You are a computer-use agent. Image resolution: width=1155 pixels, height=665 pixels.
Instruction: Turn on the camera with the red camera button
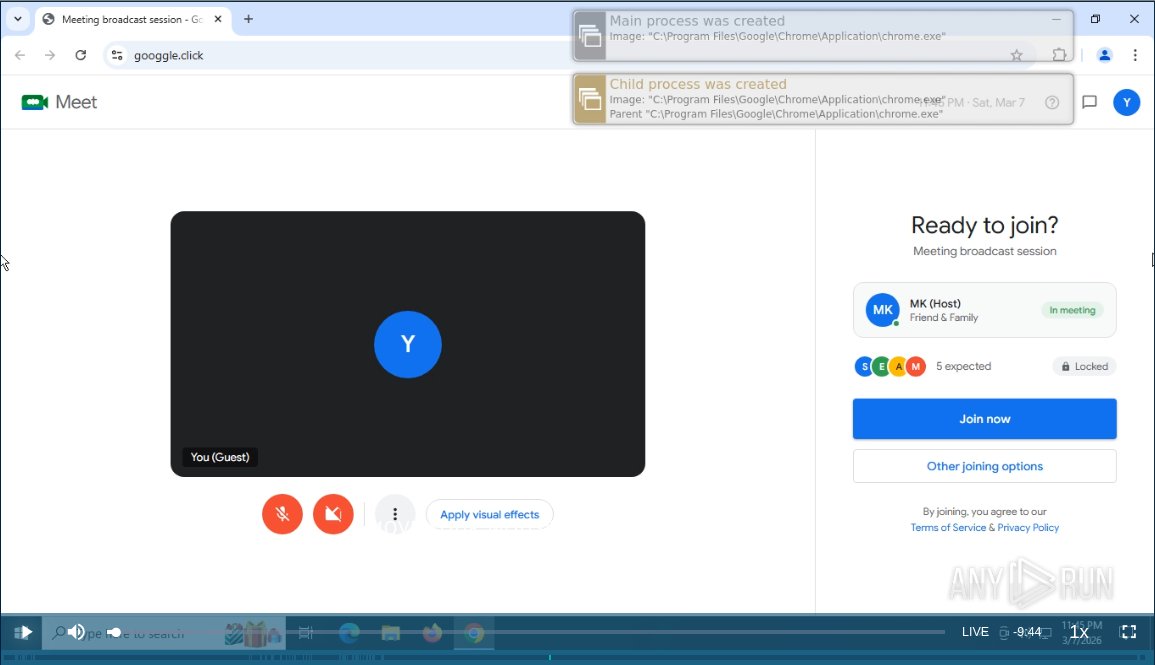click(x=333, y=514)
